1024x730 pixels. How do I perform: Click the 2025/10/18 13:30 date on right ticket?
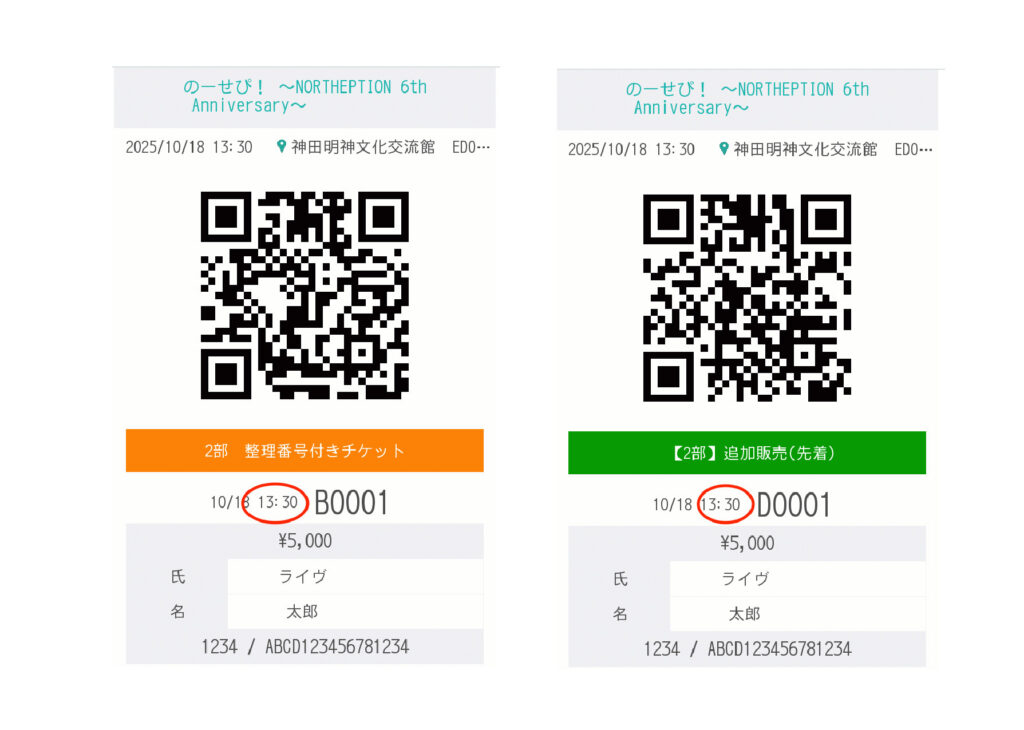[x=632, y=150]
